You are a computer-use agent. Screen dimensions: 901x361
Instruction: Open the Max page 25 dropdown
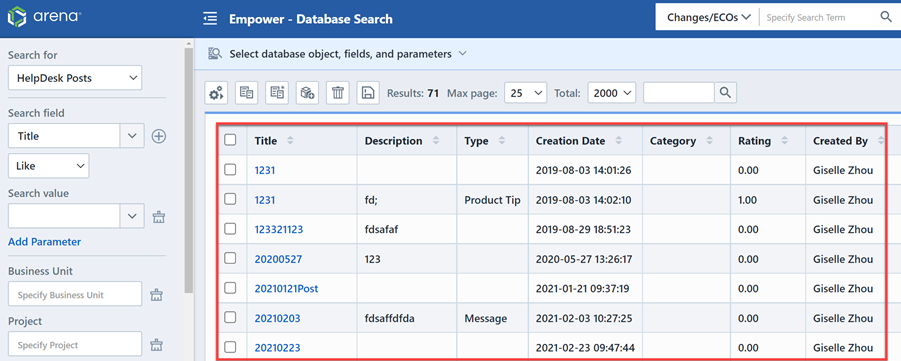525,93
